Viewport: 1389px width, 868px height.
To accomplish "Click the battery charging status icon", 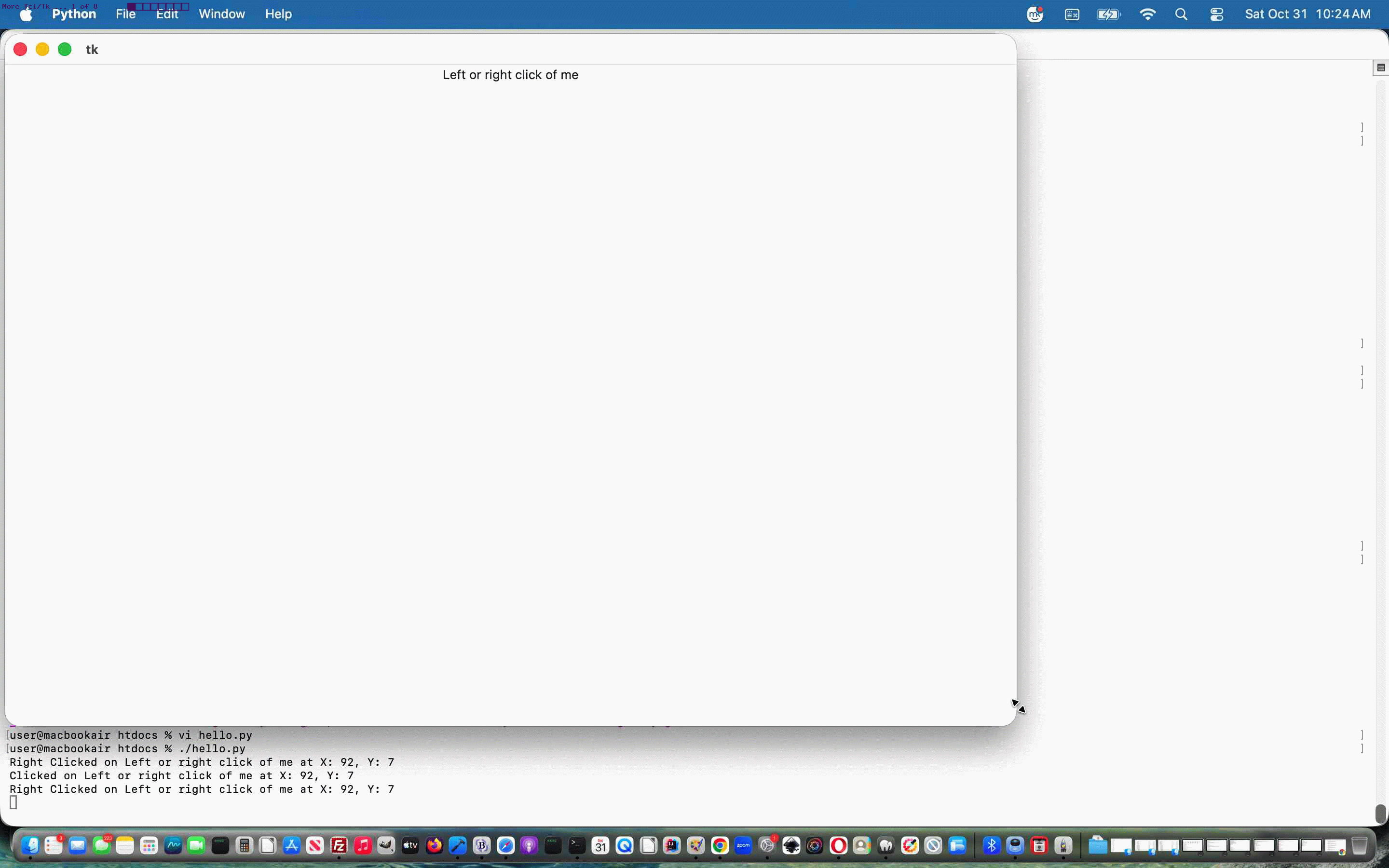I will coord(1109,14).
